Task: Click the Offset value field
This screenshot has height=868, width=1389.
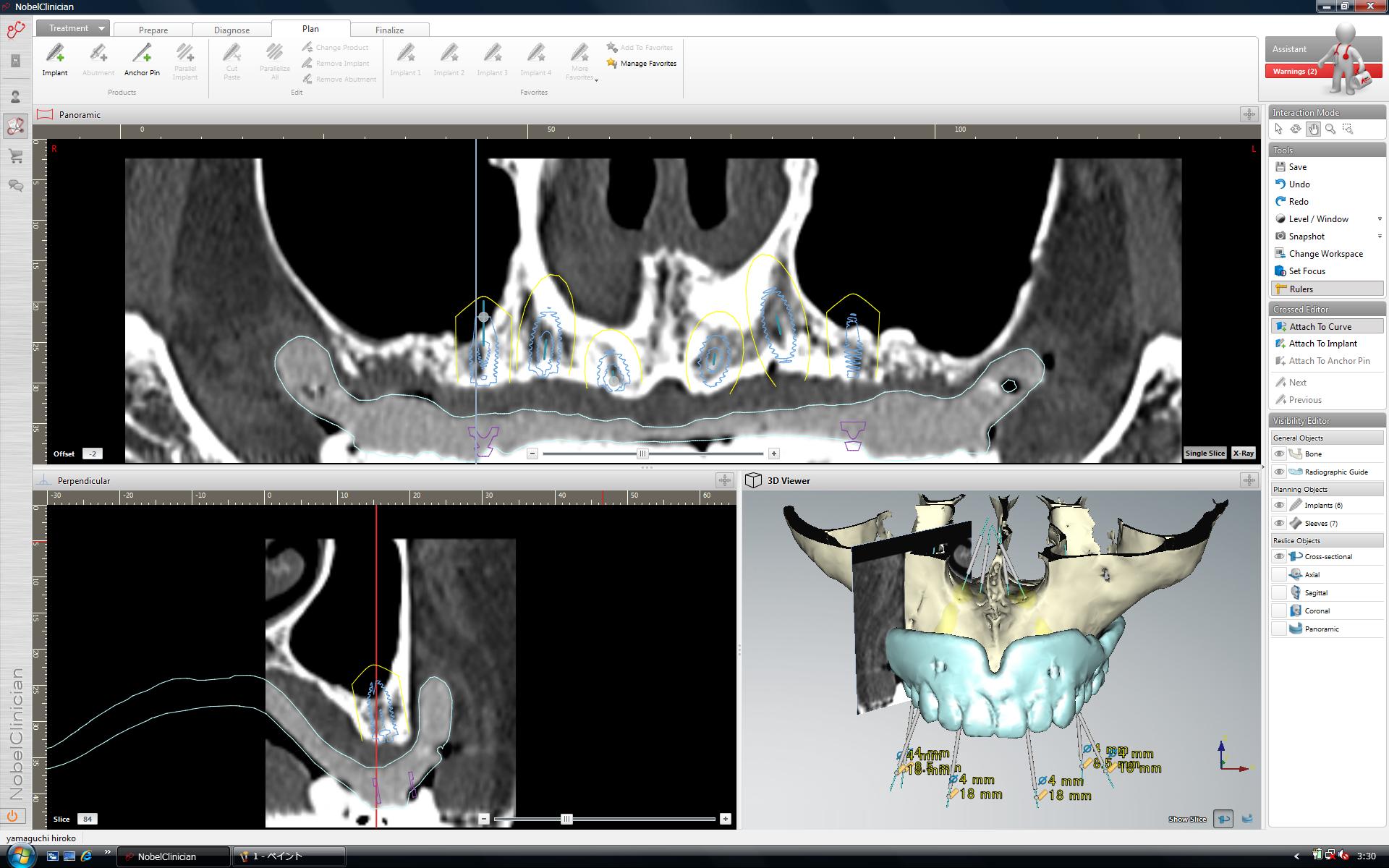Action: (x=92, y=454)
